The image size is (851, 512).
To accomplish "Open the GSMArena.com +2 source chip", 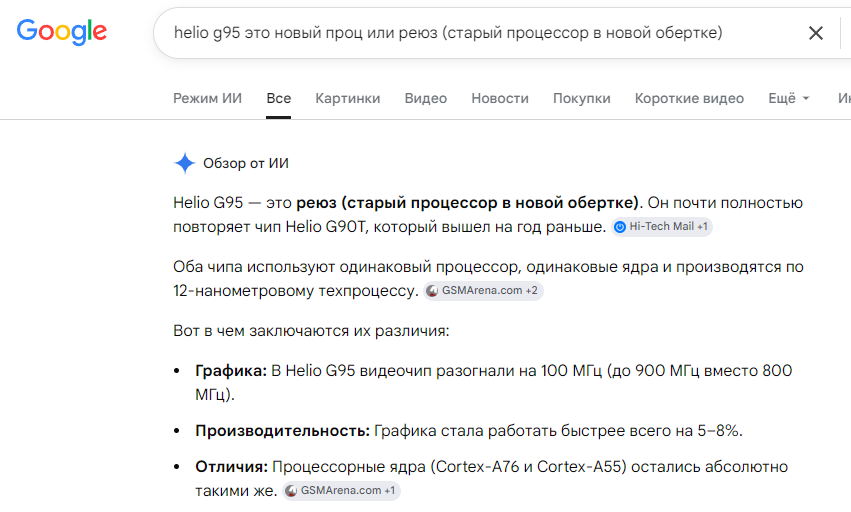I will pos(483,290).
